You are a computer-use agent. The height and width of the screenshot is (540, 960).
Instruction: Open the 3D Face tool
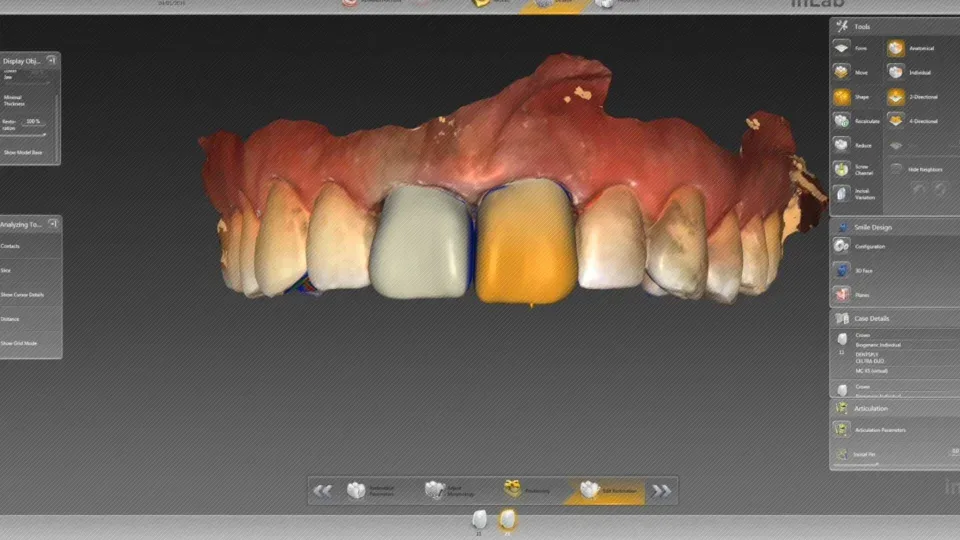pos(841,270)
